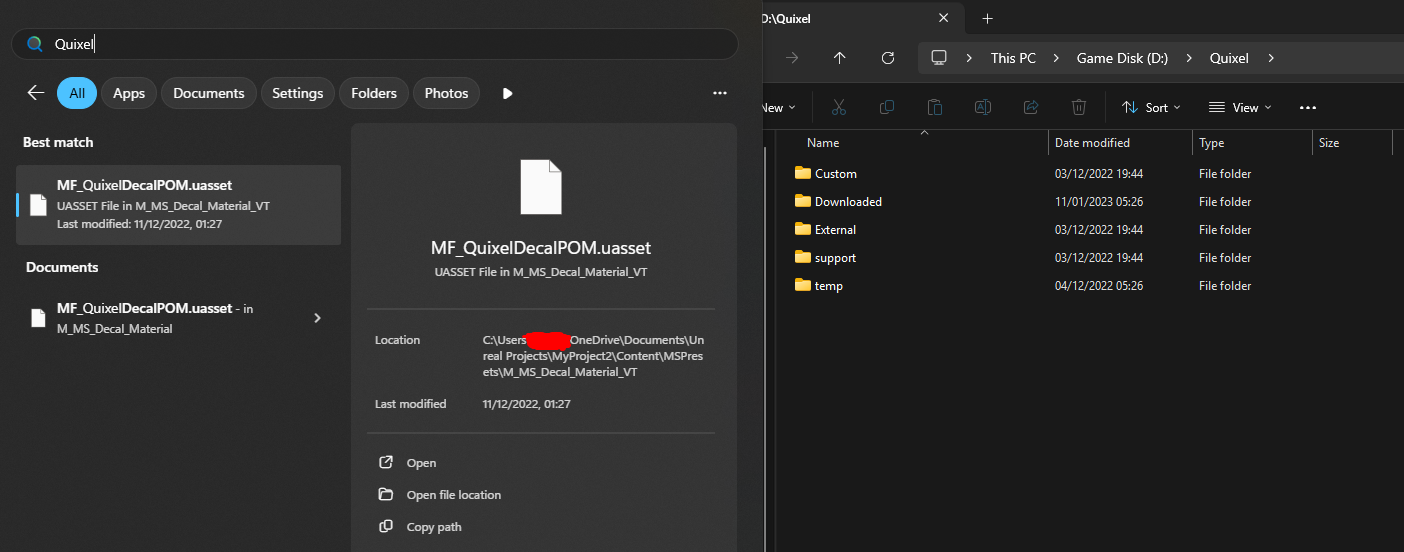
Task: Select the Downloaded folder row
Action: [x=1090, y=201]
